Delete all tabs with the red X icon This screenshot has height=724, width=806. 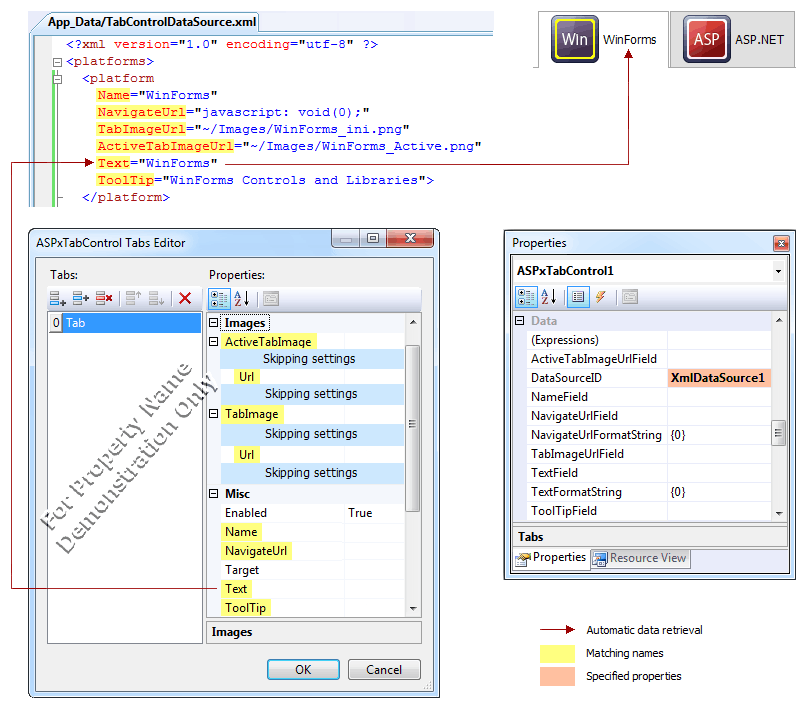(x=185, y=298)
